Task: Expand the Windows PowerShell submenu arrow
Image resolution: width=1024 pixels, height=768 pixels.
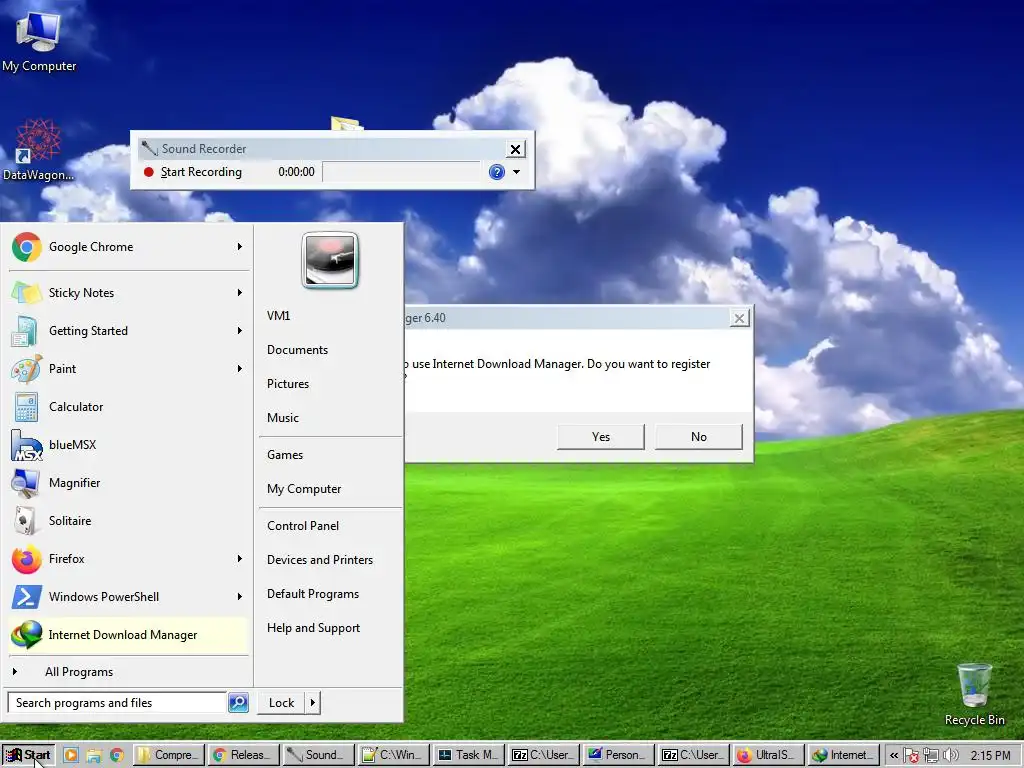Action: [x=240, y=596]
